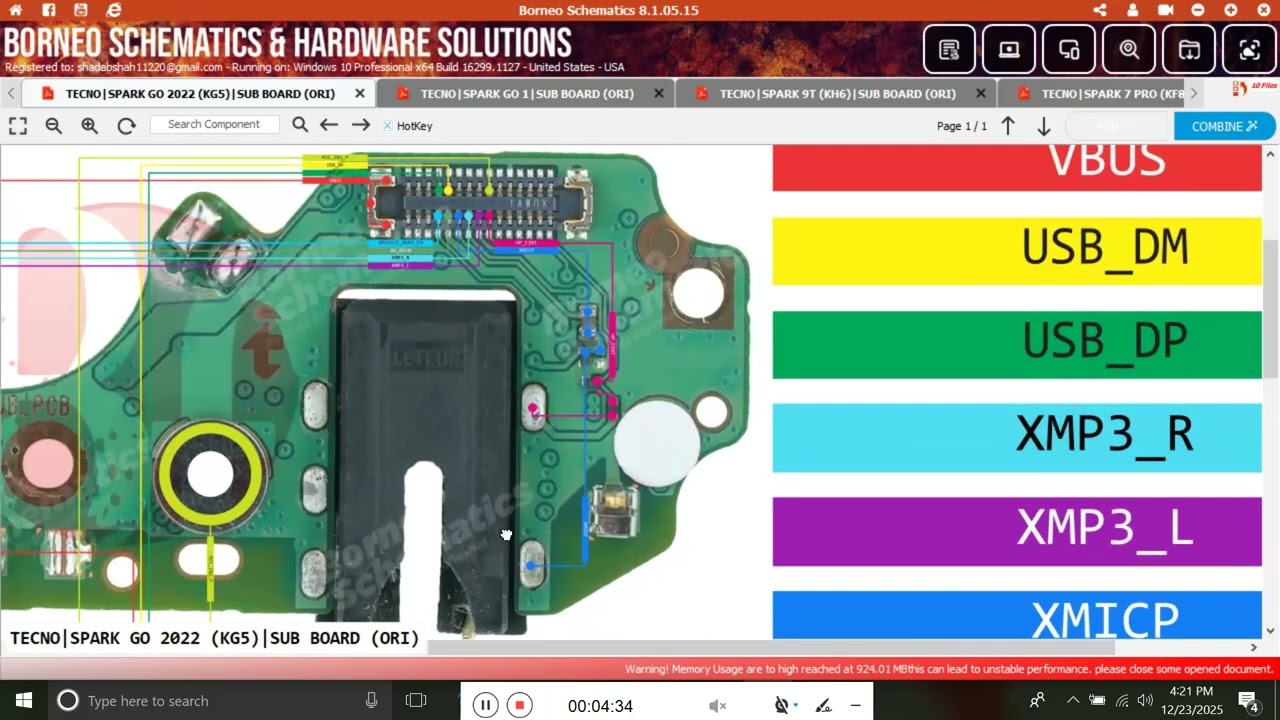This screenshot has height=720, width=1280.
Task: Click the video camera icon
Action: pos(1166,10)
